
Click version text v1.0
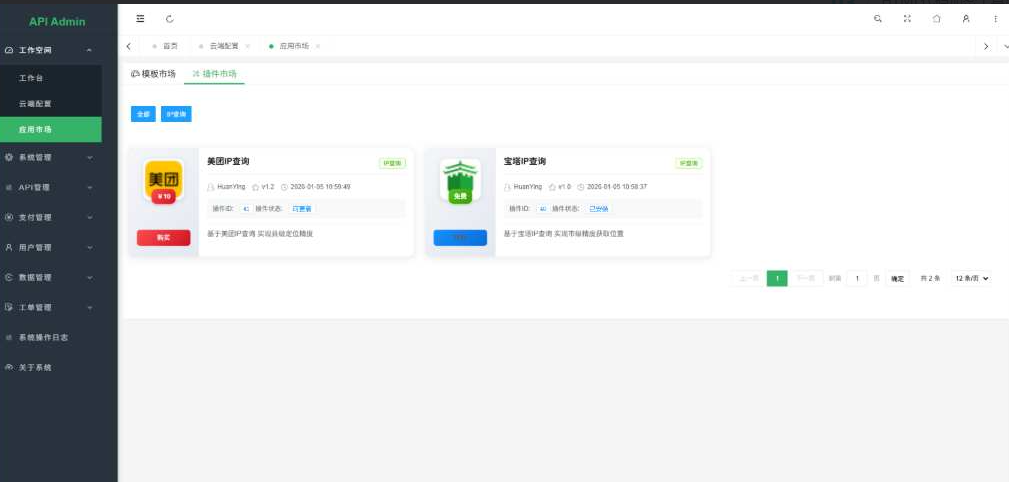(564, 187)
